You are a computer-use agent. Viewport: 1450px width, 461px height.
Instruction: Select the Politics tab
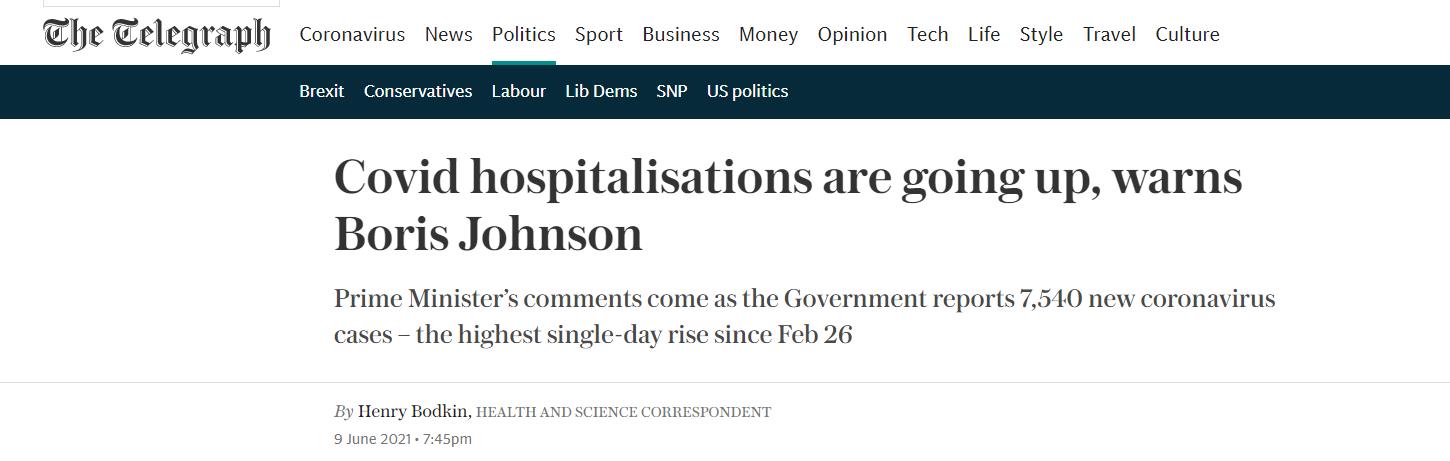click(523, 34)
